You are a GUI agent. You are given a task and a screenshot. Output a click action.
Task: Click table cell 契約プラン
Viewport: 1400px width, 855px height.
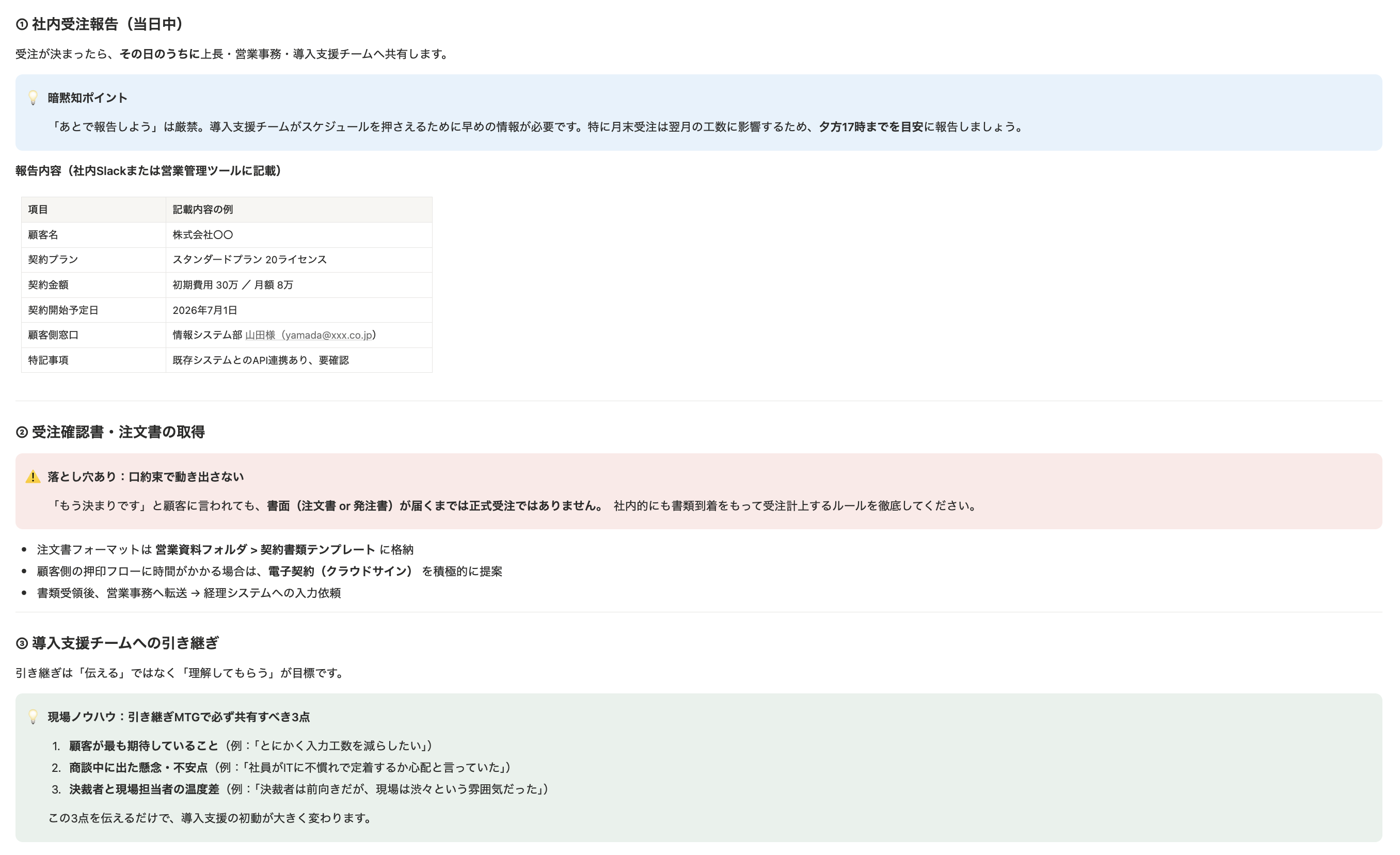tap(93, 260)
